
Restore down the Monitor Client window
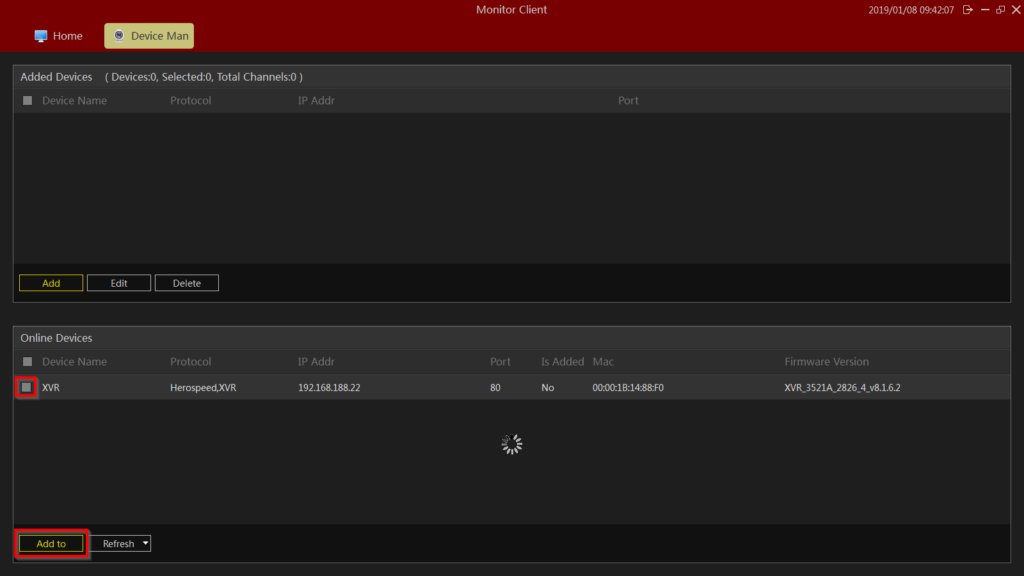click(1000, 10)
